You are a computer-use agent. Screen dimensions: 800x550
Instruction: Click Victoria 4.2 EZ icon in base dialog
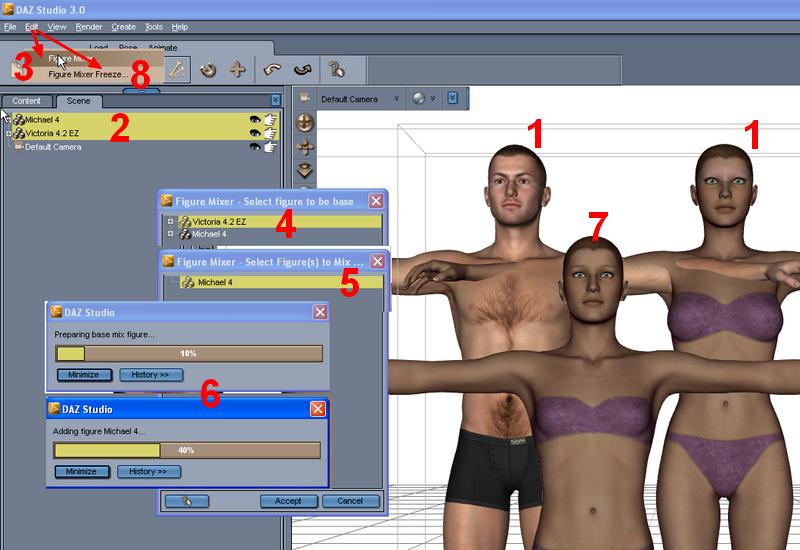[x=185, y=222]
